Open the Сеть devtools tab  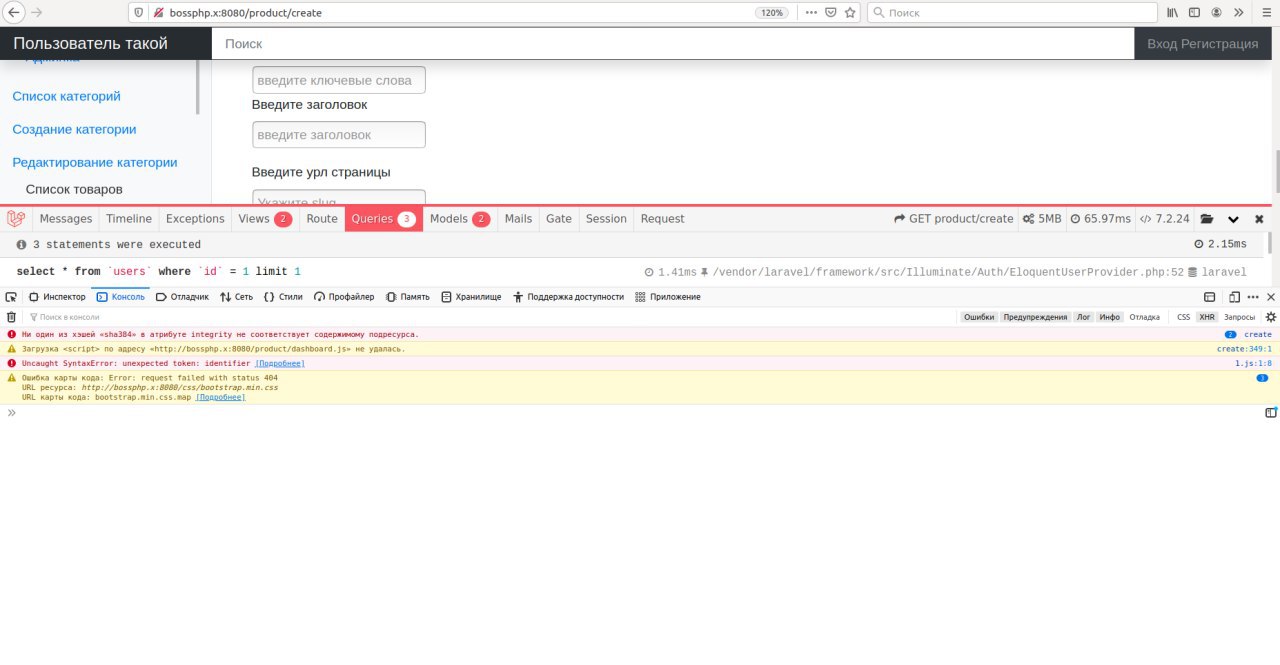[237, 297]
